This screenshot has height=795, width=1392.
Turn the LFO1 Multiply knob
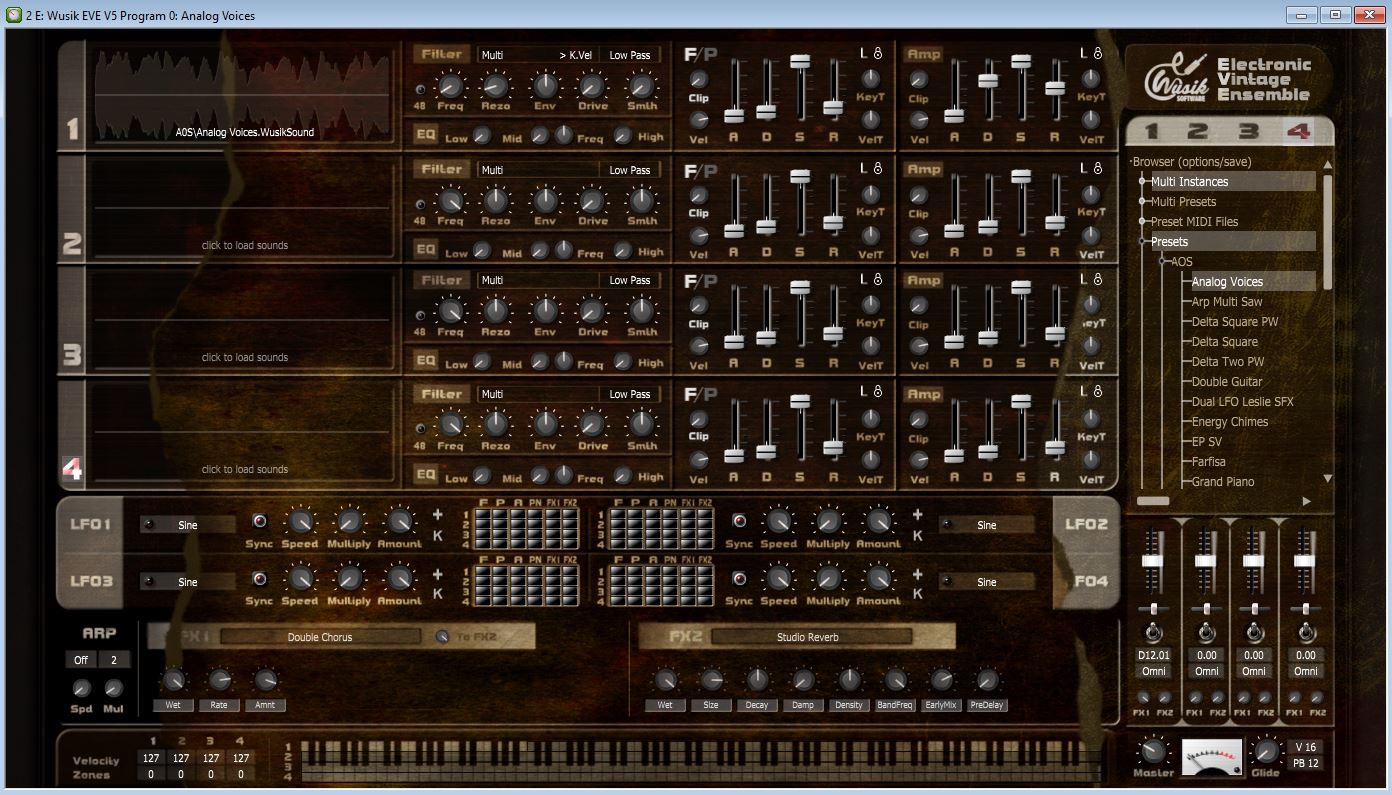[x=348, y=521]
